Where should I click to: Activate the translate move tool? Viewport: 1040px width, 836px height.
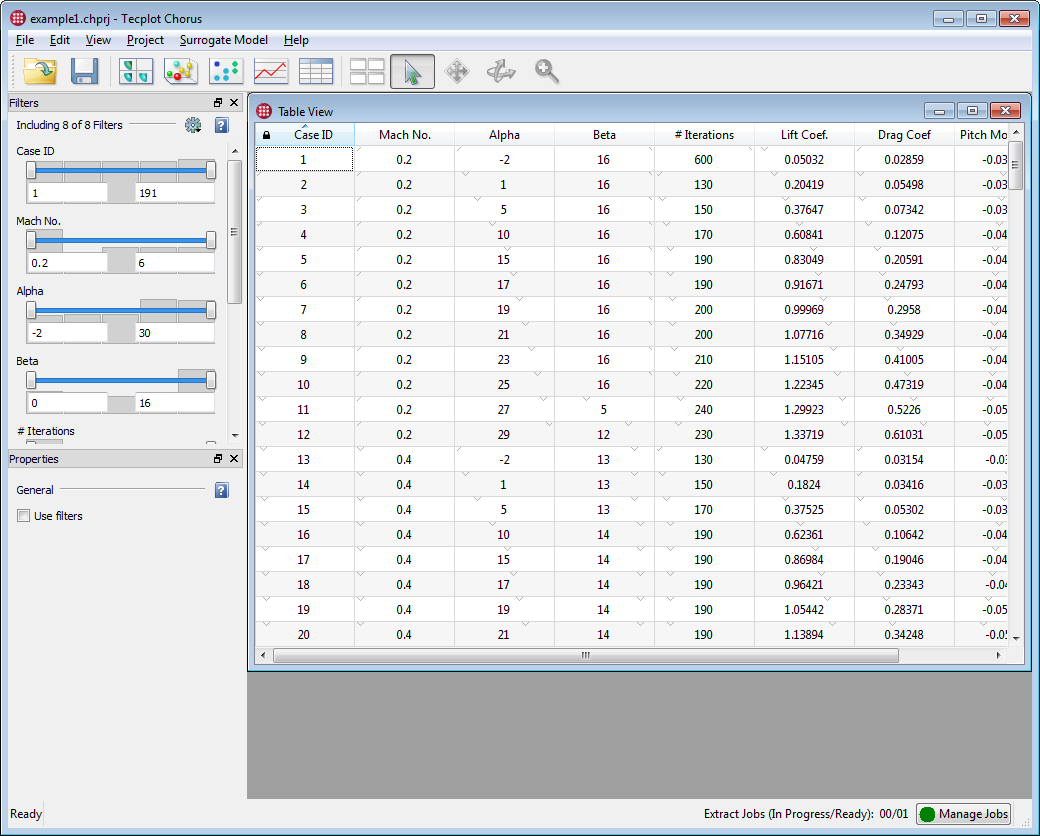[x=457, y=71]
